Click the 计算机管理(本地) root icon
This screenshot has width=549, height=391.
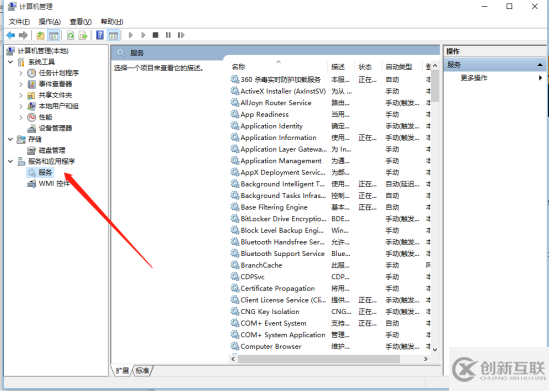point(11,51)
